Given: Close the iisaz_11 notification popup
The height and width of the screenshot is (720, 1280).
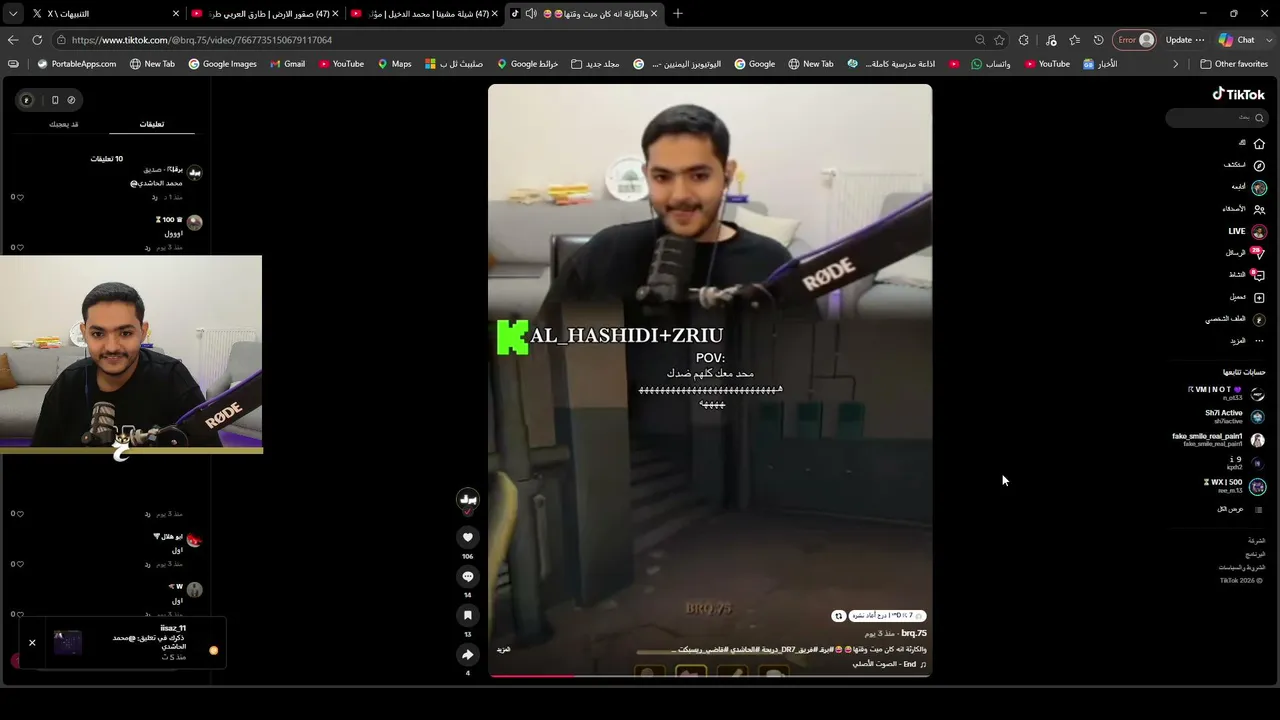Looking at the screenshot, I should [x=32, y=642].
